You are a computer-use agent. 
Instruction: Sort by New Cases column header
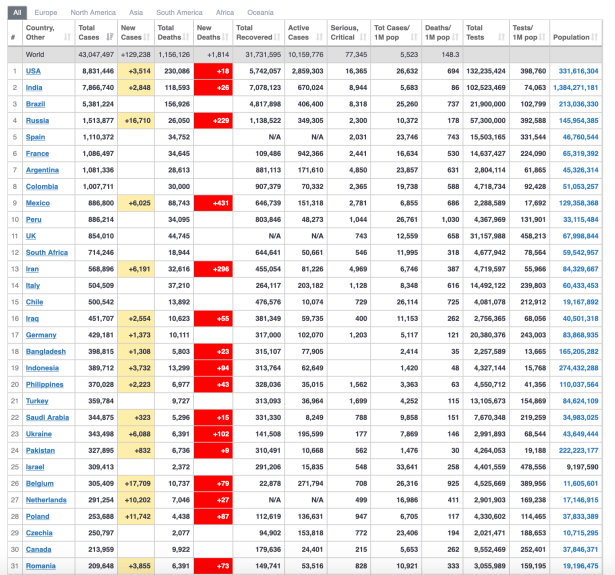click(135, 33)
